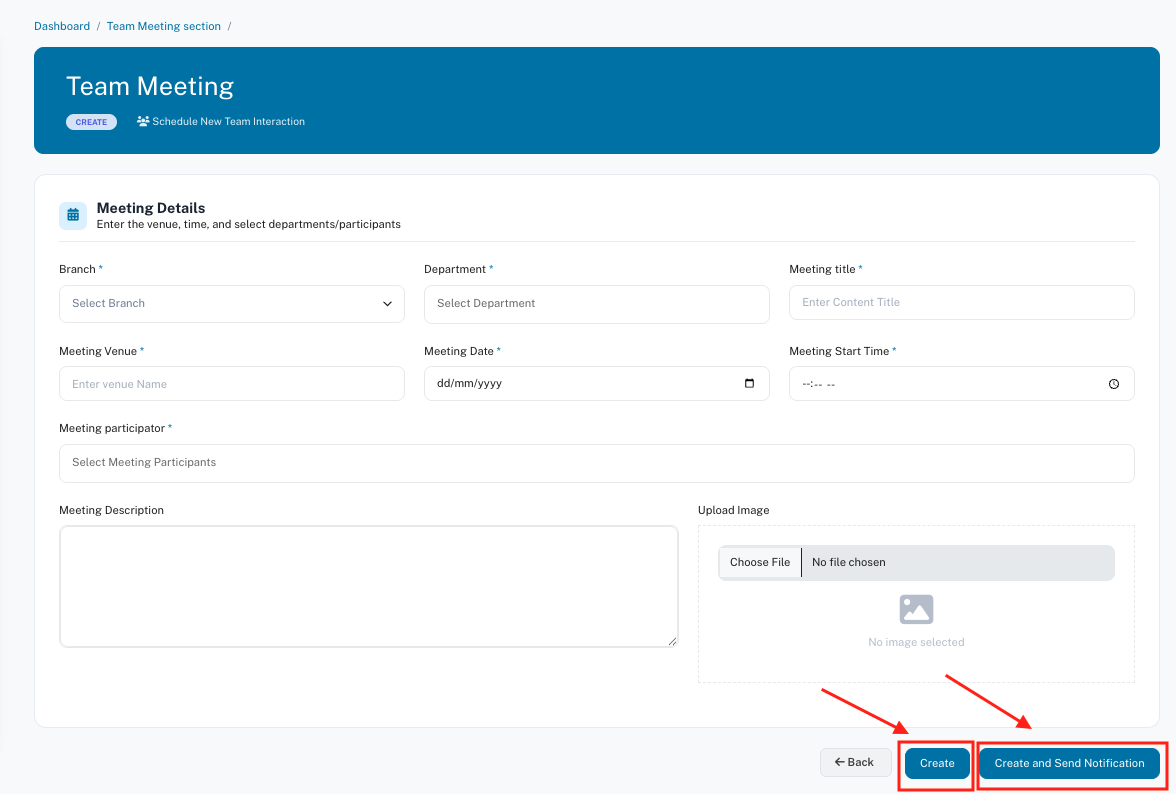Click the people icon next to Schedule New Team Interaction
Screen dimensions: 1176x794
[x=143, y=122]
